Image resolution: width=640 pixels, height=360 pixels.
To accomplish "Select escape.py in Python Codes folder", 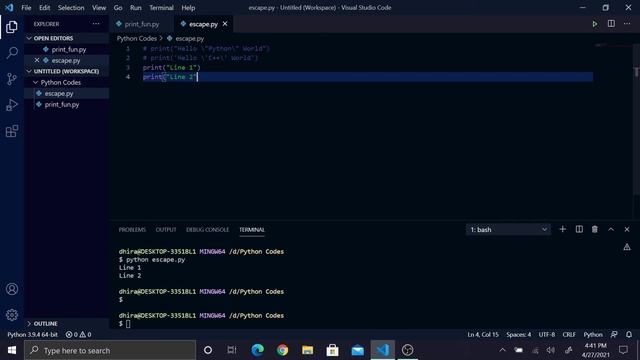I will (x=67, y=93).
